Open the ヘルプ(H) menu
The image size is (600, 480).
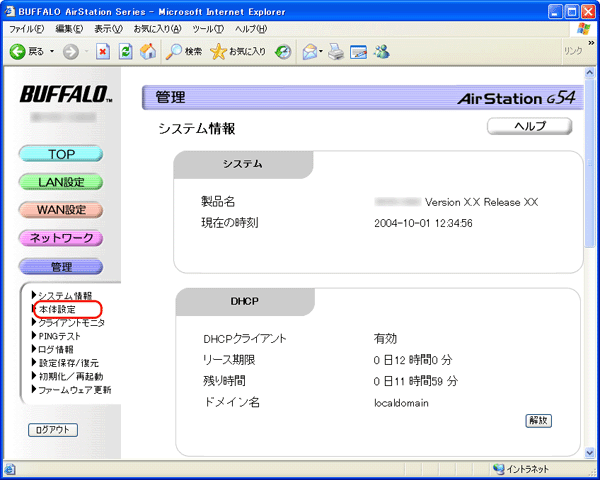click(x=251, y=29)
